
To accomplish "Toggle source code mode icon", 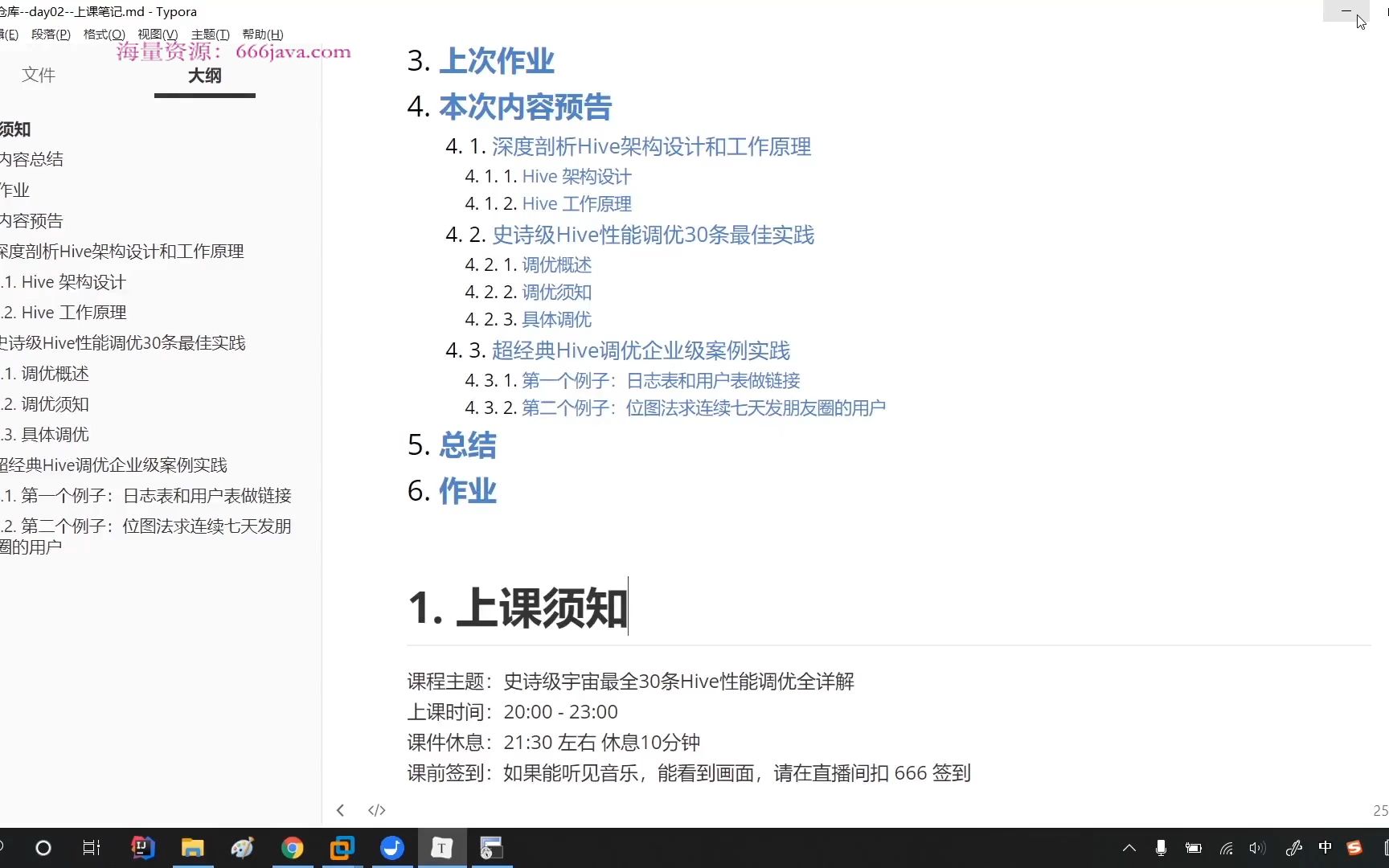I will (x=376, y=810).
